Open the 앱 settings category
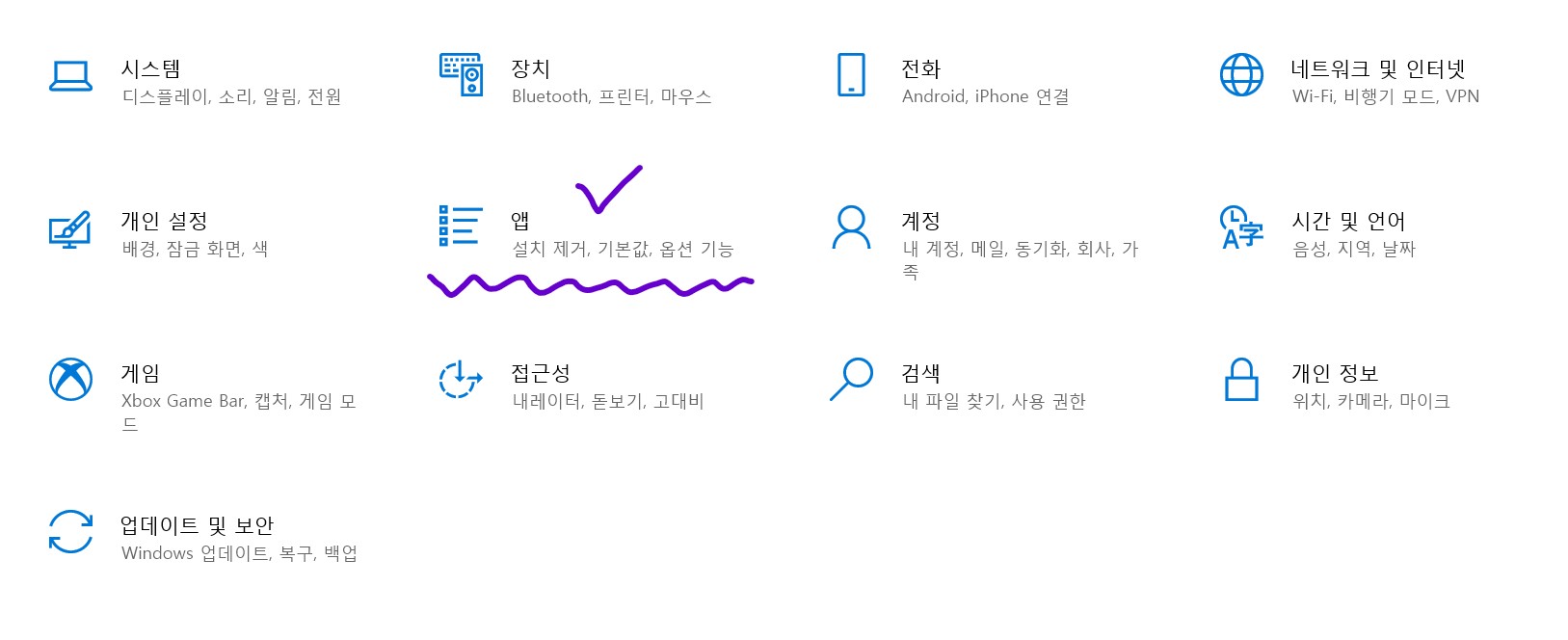This screenshot has width=1568, height=640. tap(521, 222)
